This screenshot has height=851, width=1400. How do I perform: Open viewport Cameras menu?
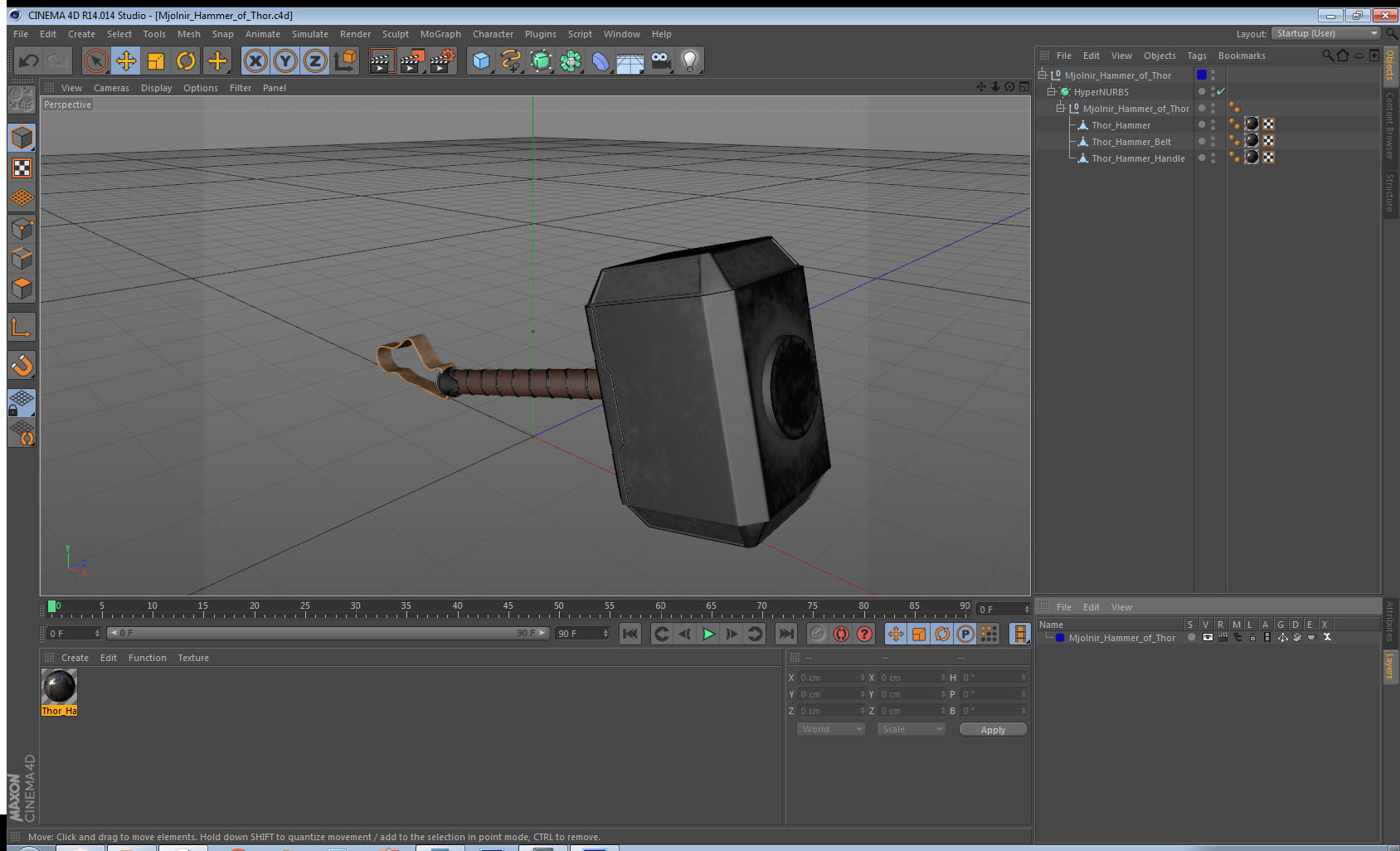111,88
